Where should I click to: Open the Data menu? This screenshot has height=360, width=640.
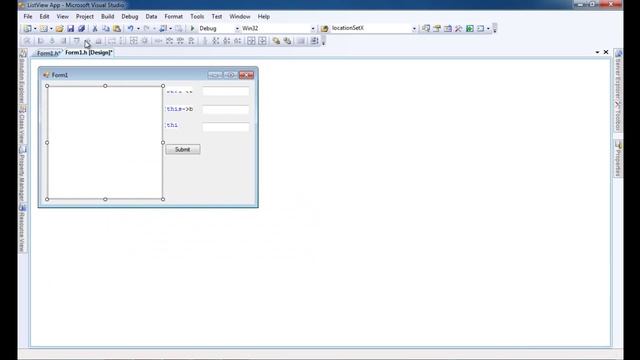coord(151,16)
